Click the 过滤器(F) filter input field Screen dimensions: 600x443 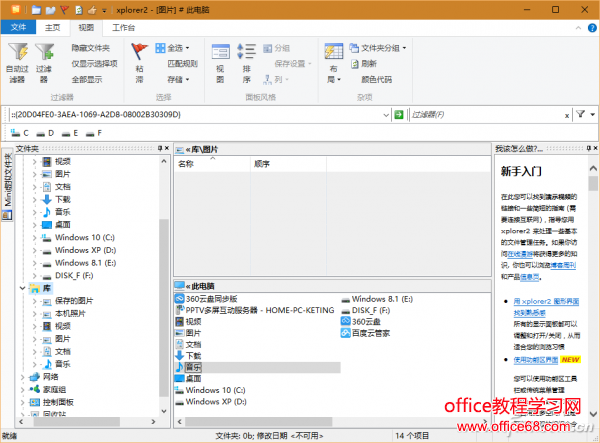(x=486, y=114)
